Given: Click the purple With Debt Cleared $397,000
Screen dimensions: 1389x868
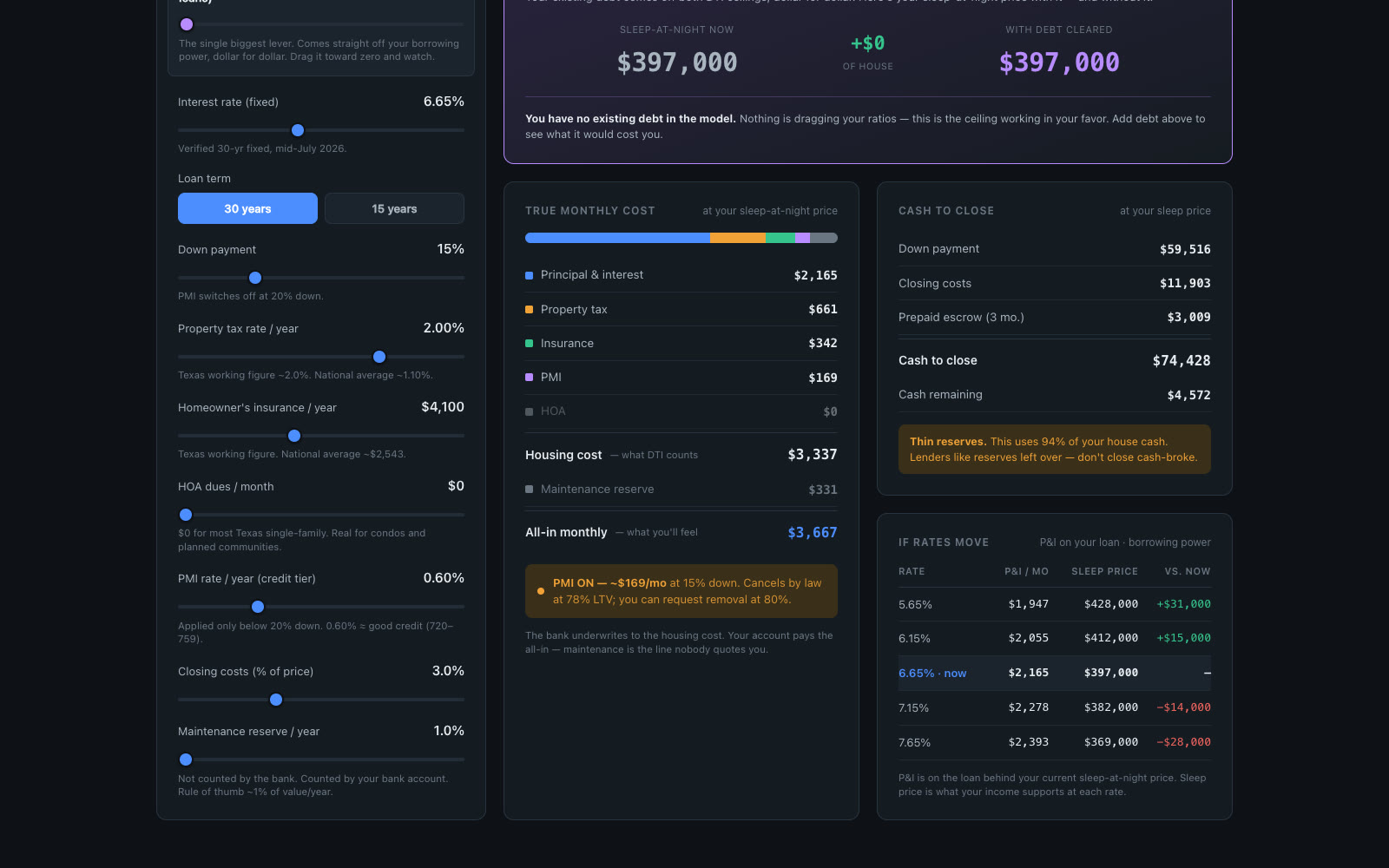Looking at the screenshot, I should tap(1059, 62).
